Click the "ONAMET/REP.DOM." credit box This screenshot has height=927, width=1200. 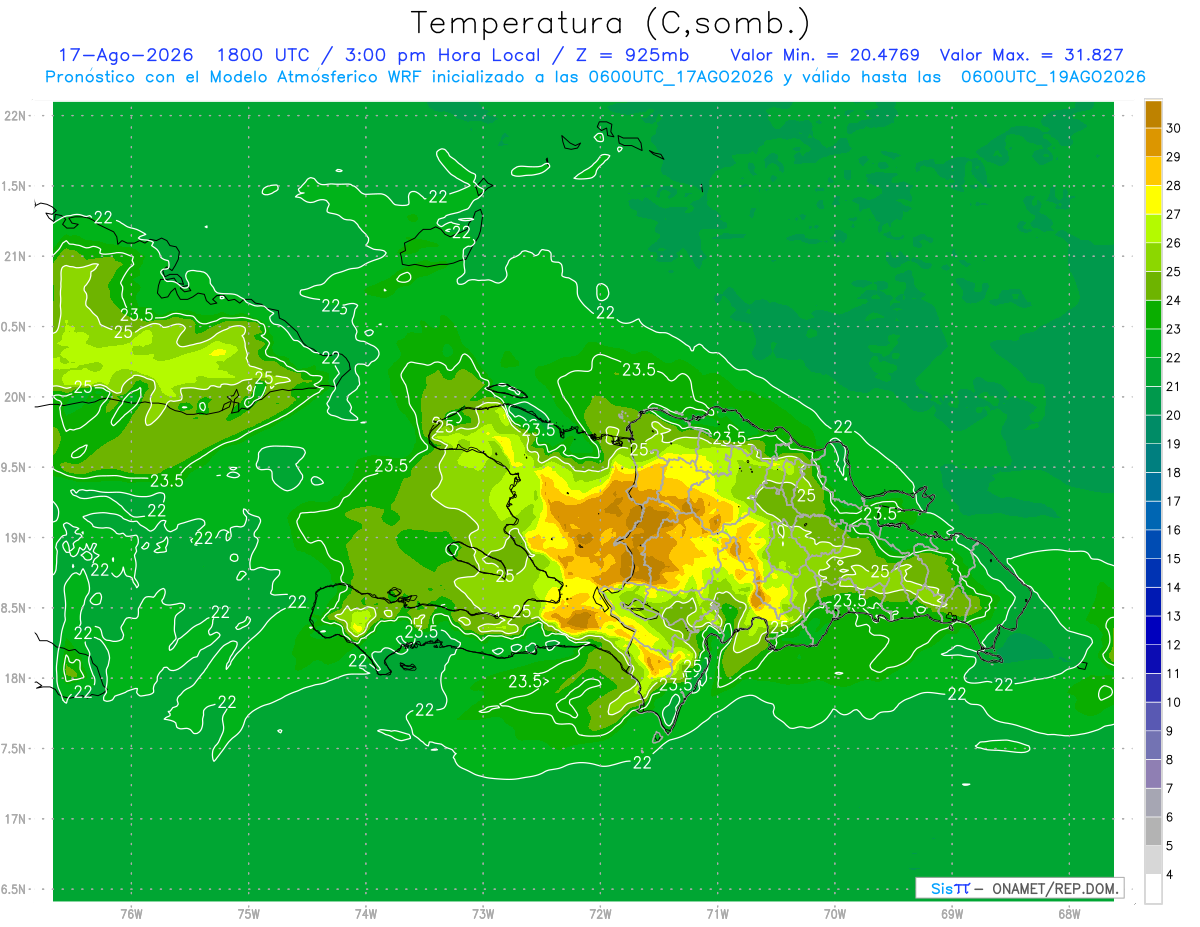(x=1019, y=888)
